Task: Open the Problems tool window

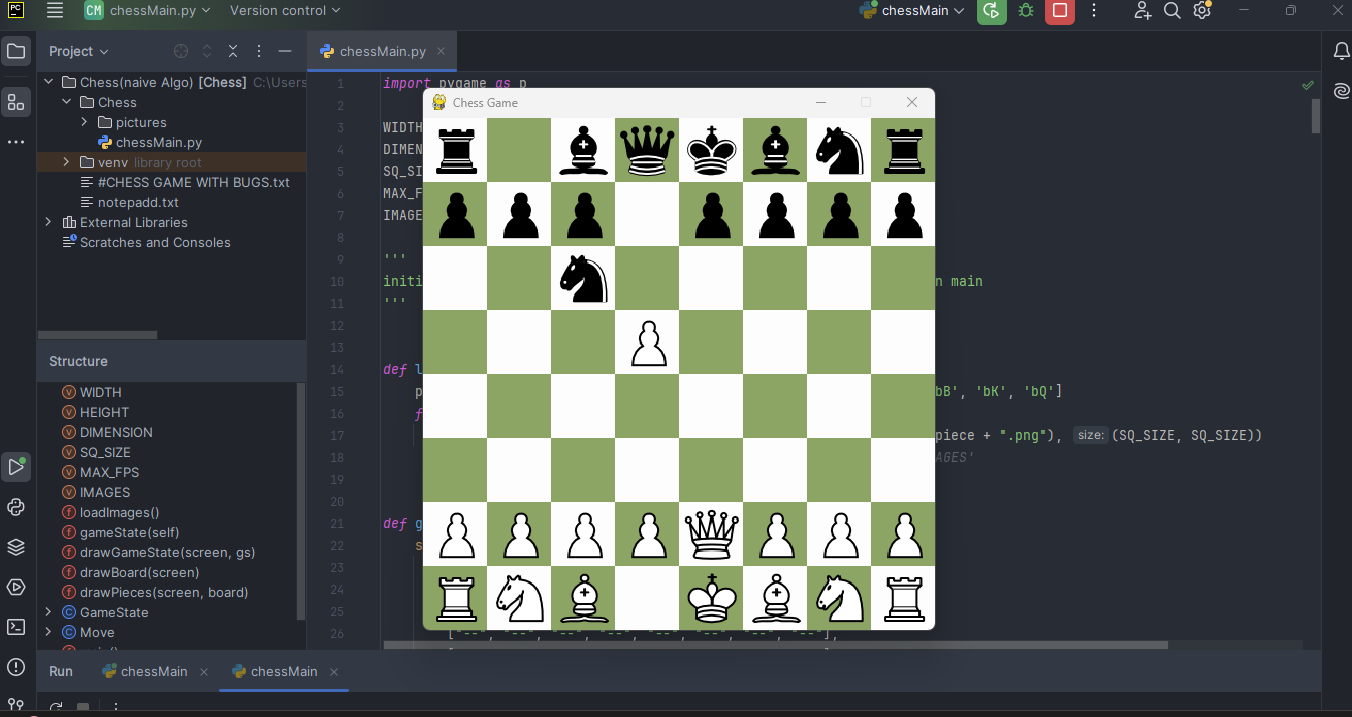Action: [16, 667]
